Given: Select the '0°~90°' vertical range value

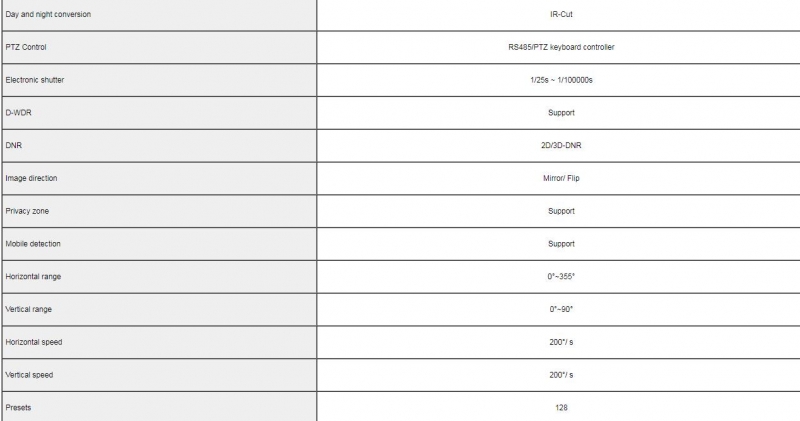Looking at the screenshot, I should tap(561, 309).
